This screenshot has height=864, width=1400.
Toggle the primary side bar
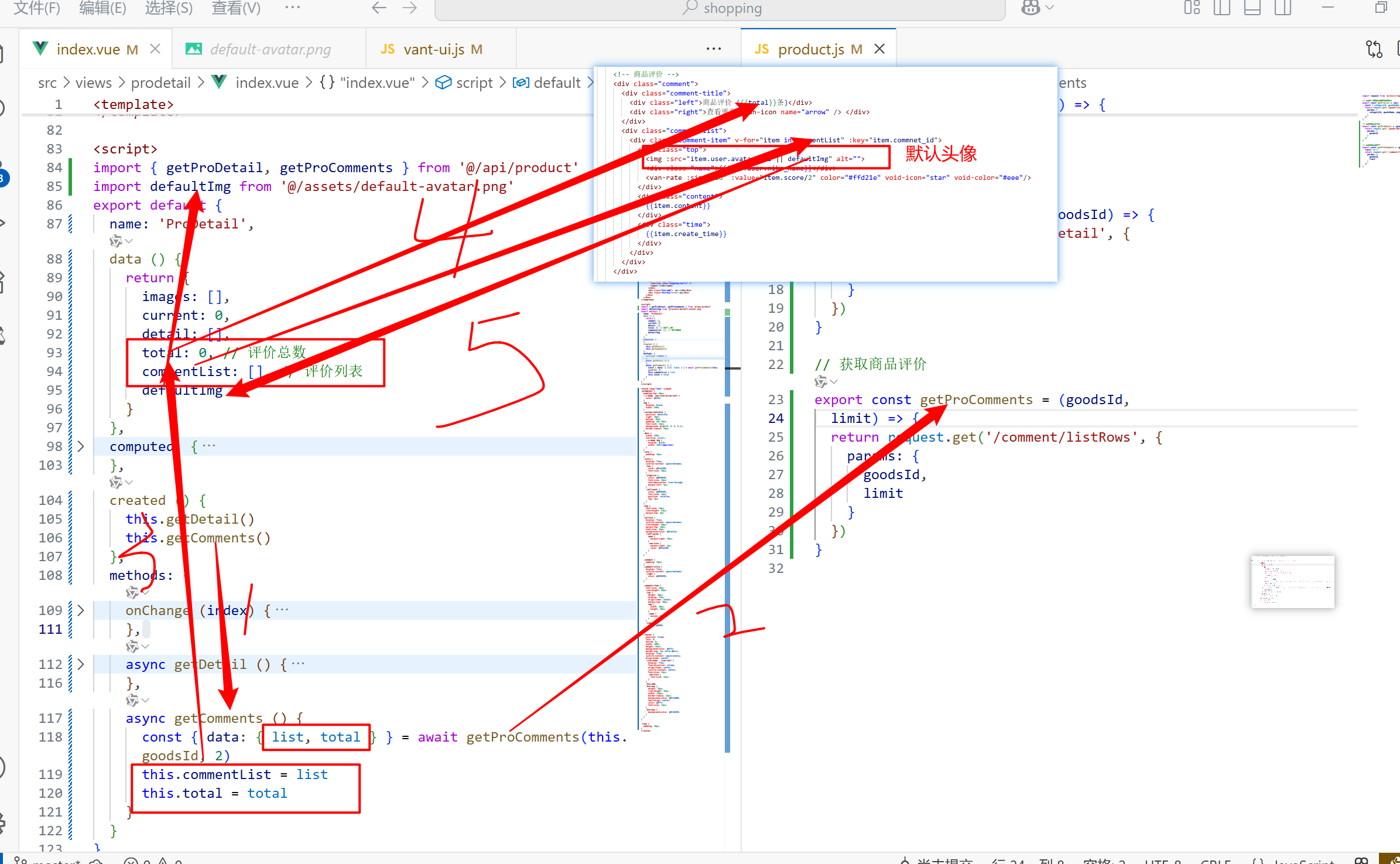tap(1222, 8)
